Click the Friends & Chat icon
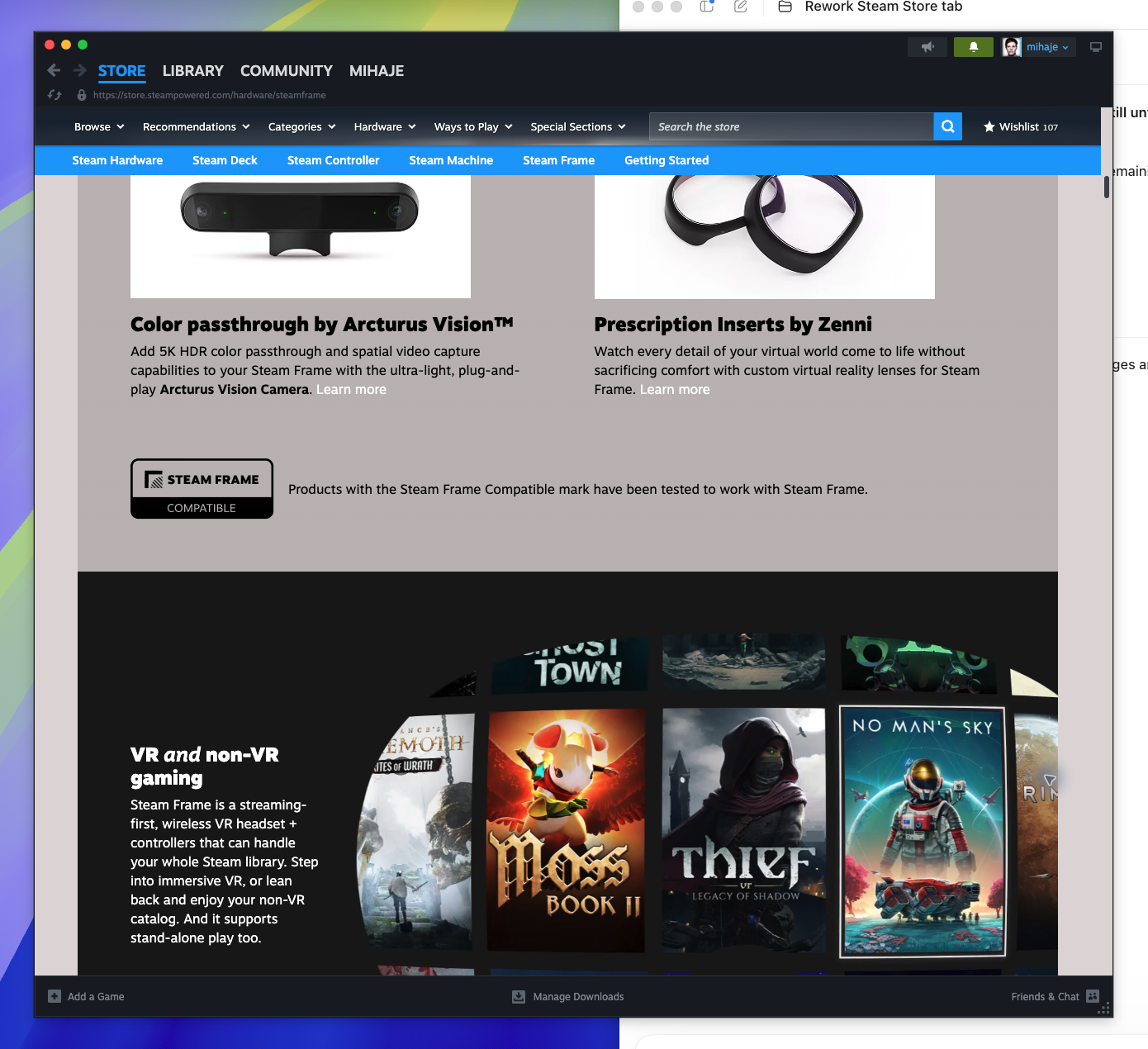This screenshot has height=1049, width=1148. pos(1093,996)
